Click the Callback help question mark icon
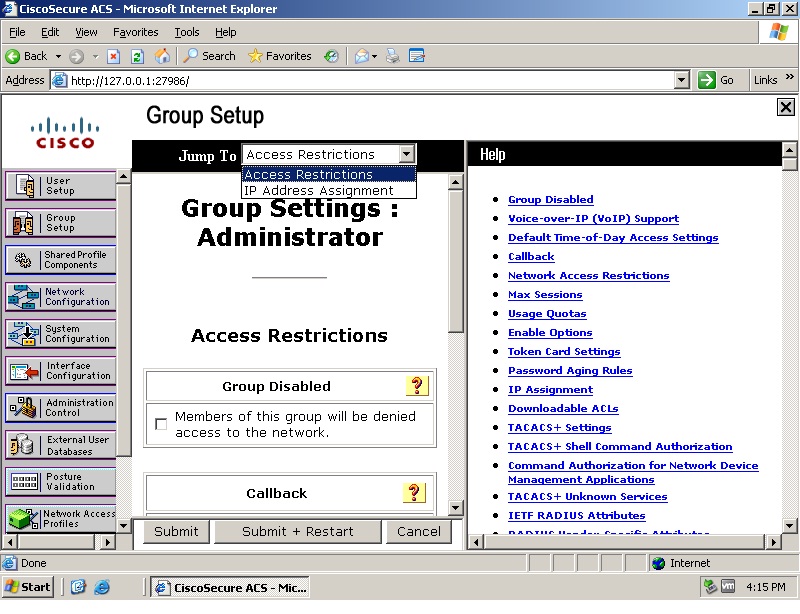 tap(414, 493)
